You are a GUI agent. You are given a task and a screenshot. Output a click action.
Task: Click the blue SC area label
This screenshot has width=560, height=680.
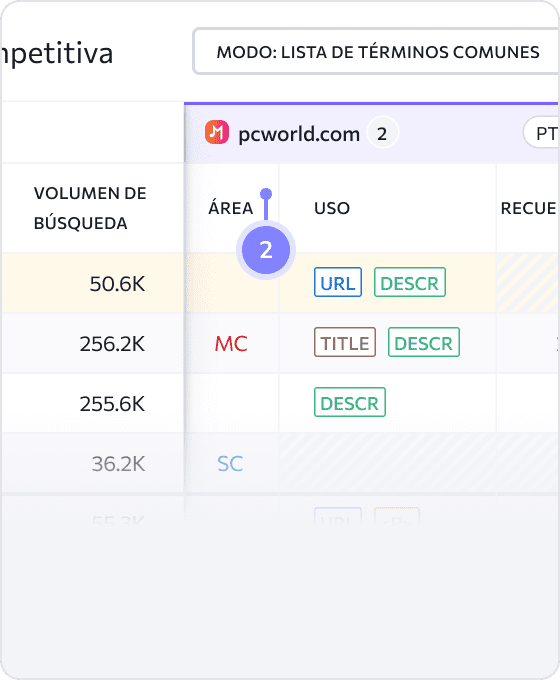tap(230, 464)
